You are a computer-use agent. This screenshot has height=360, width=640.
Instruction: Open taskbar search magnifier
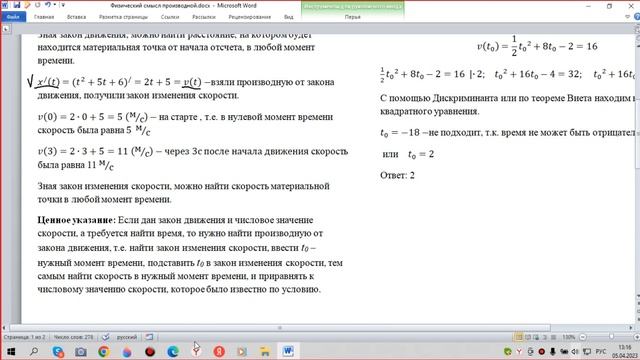(x=34, y=351)
